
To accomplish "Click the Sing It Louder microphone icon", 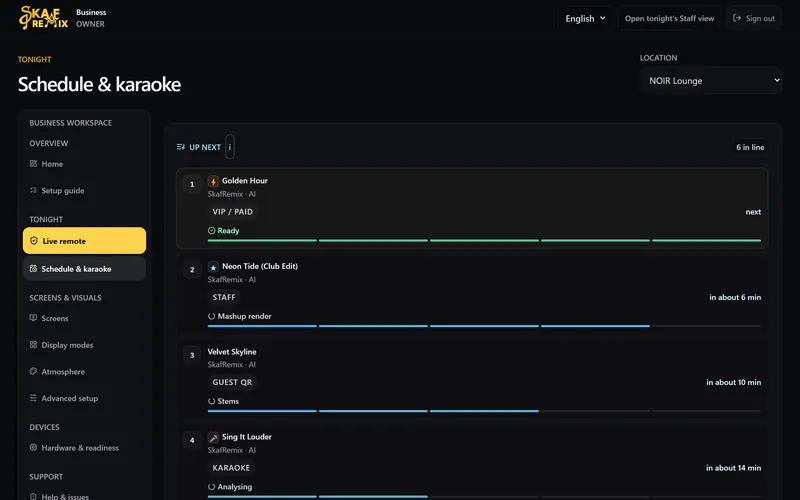I will [x=213, y=437].
